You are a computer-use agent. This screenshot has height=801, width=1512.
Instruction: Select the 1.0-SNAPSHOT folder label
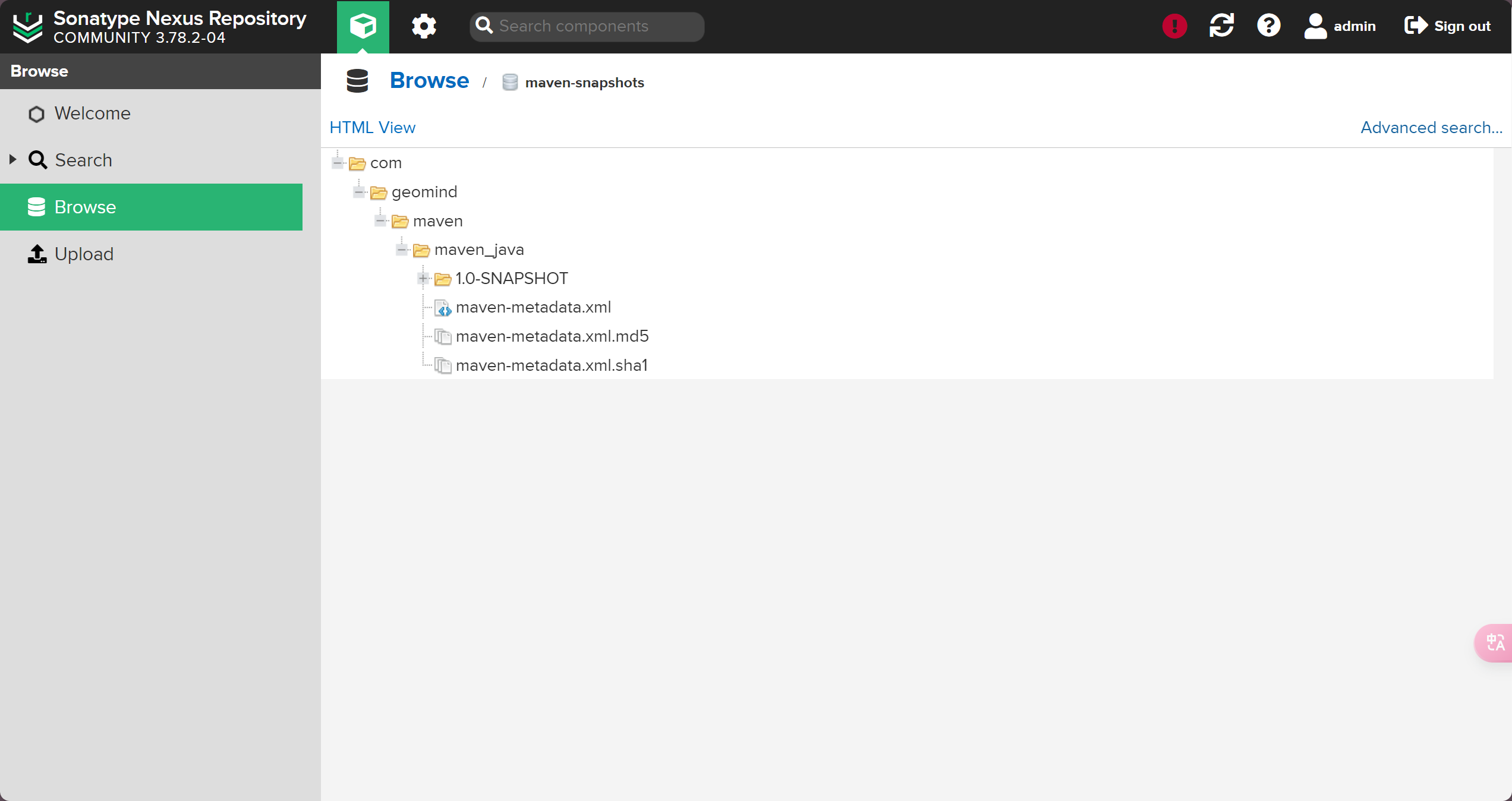point(512,278)
